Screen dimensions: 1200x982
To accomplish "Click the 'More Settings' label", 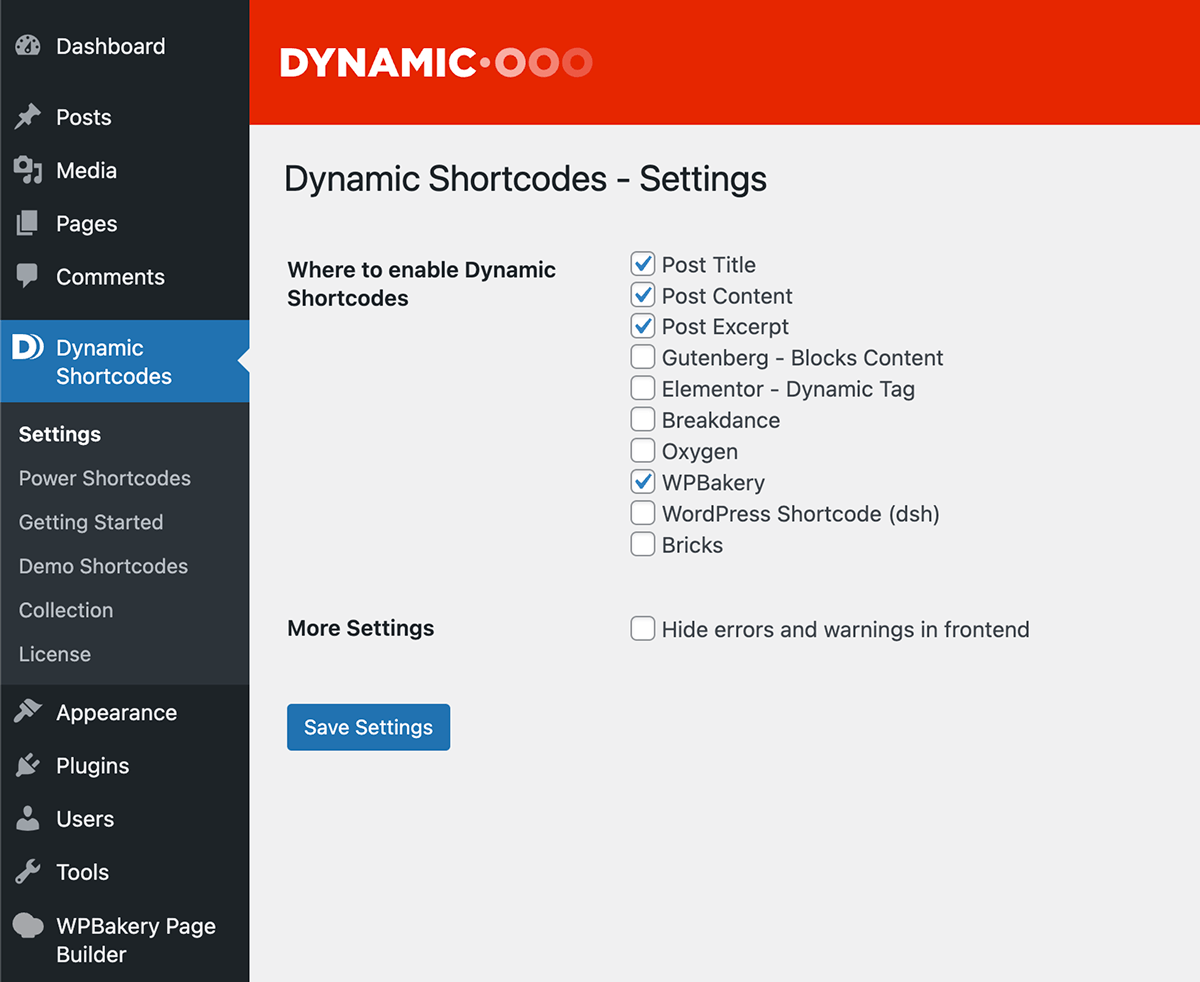I will [x=361, y=628].
